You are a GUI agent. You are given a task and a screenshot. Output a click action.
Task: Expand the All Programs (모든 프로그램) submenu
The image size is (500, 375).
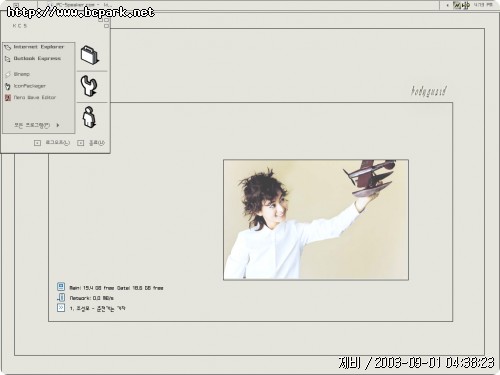37,125
